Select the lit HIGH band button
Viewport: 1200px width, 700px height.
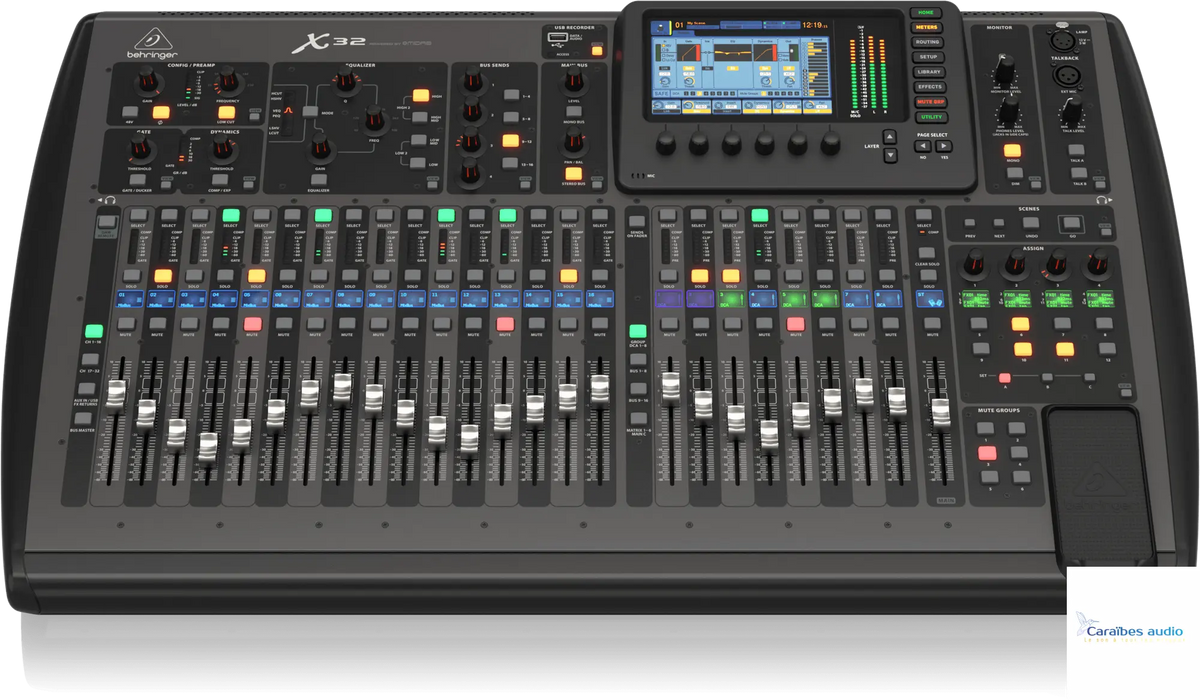tap(420, 96)
